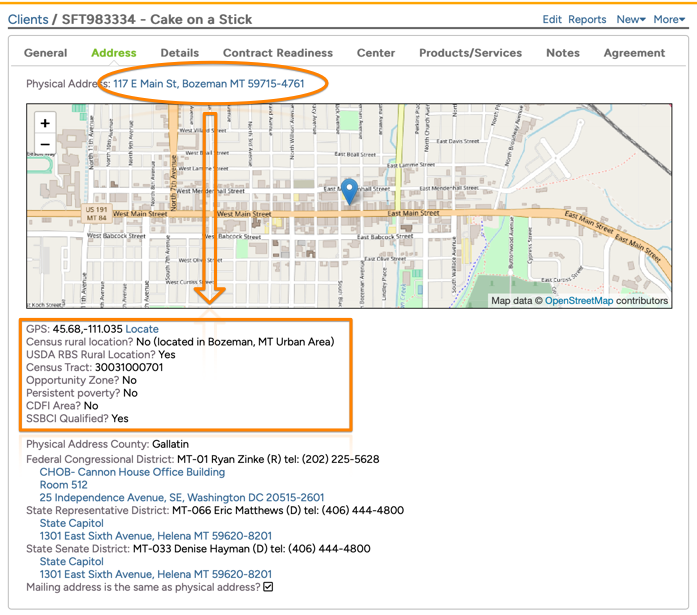Open the Contract Readiness tab
Viewport: 697px width, 615px height.
click(x=278, y=53)
